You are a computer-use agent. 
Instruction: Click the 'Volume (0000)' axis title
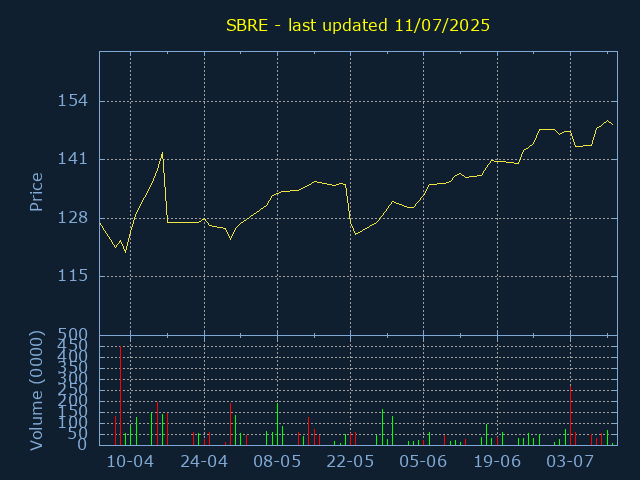pyautogui.click(x=36, y=391)
